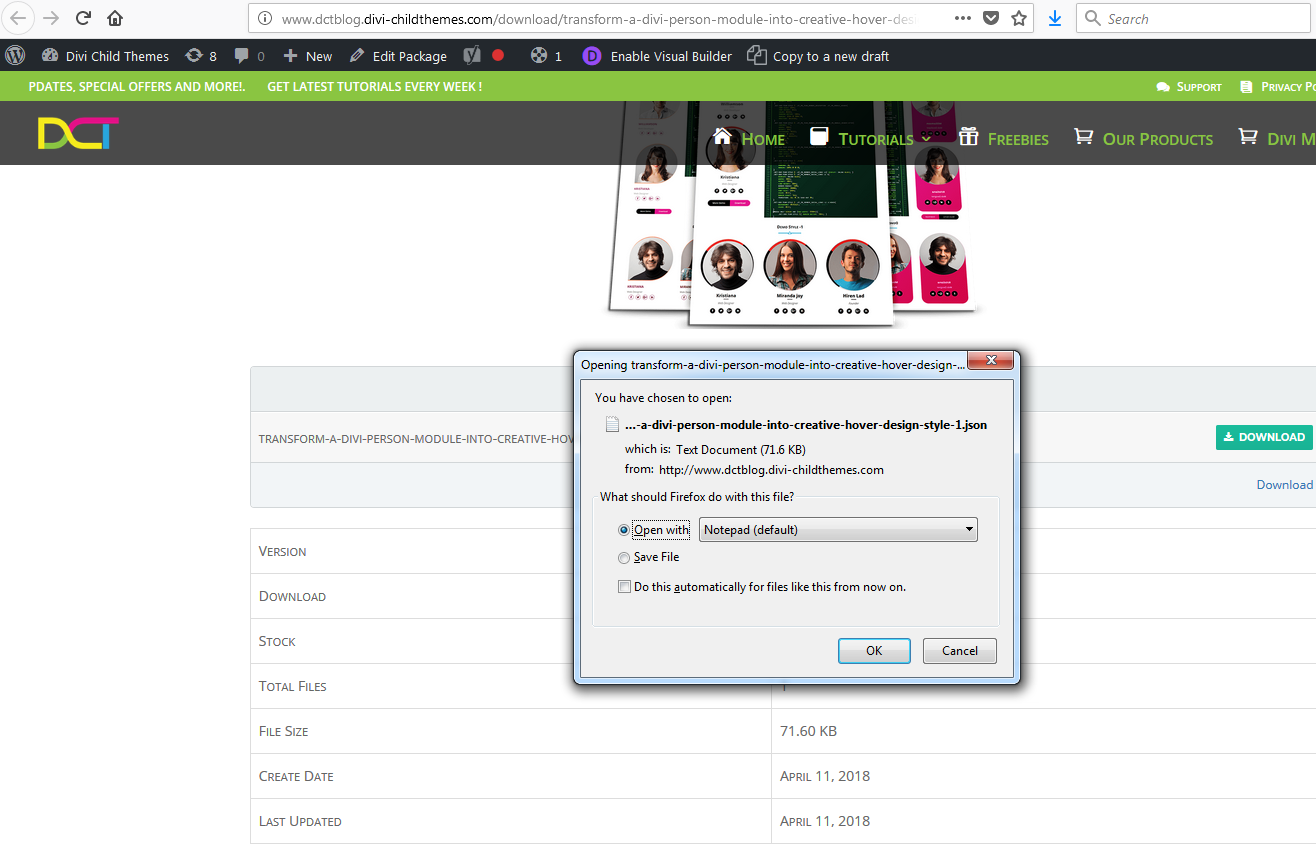Dismiss the dialog with Cancel button

(960, 651)
